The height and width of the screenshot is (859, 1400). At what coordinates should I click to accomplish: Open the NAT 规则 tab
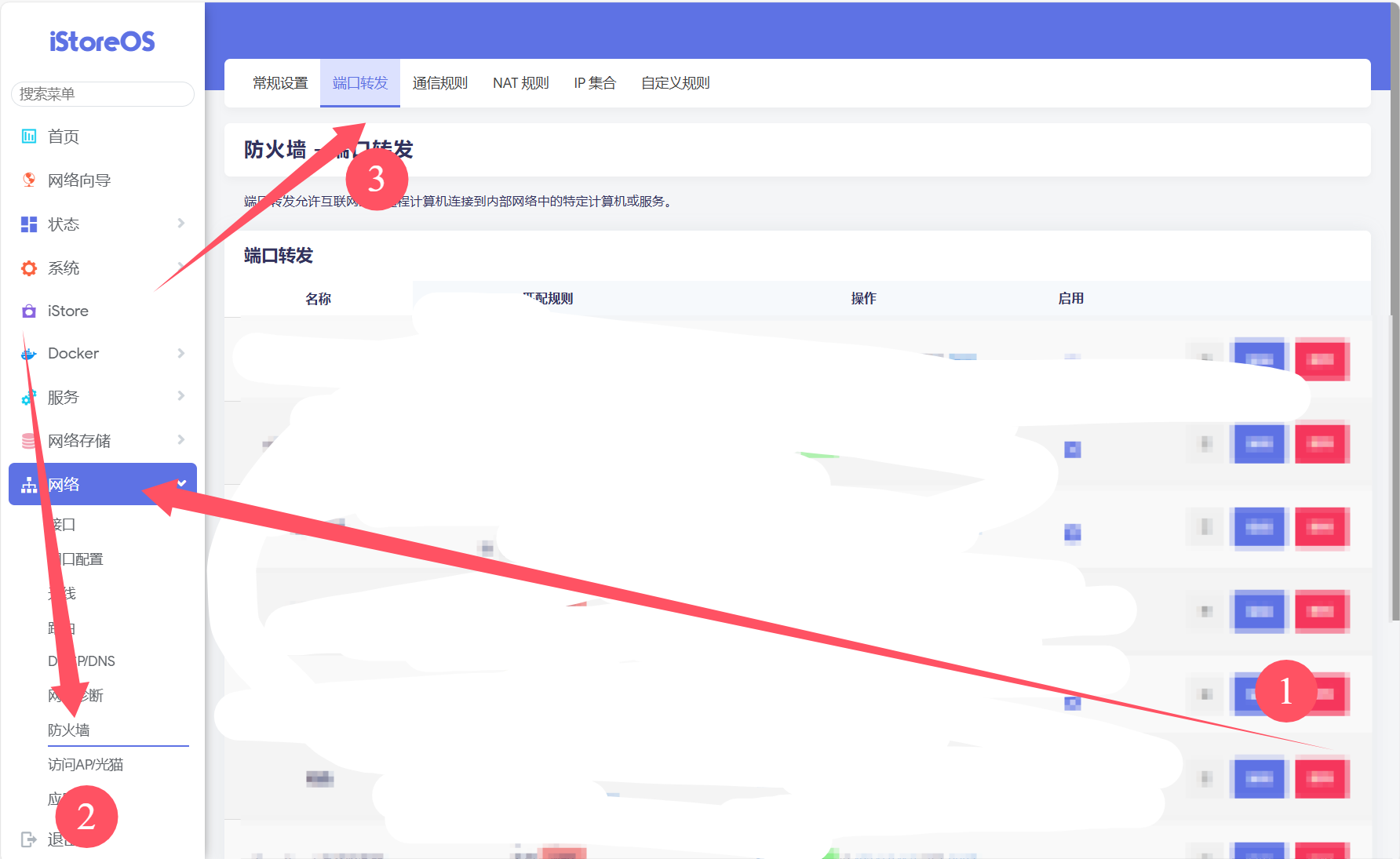(x=520, y=83)
